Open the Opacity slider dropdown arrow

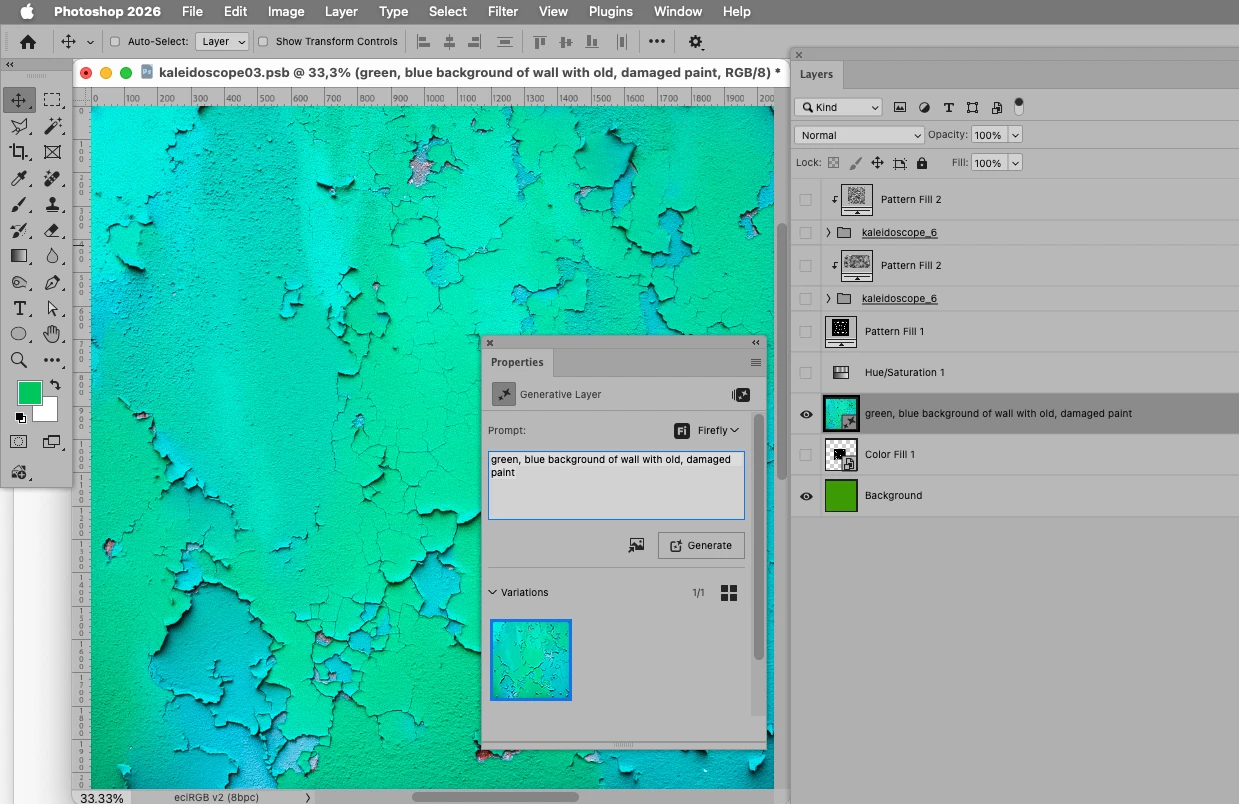[x=1016, y=135]
